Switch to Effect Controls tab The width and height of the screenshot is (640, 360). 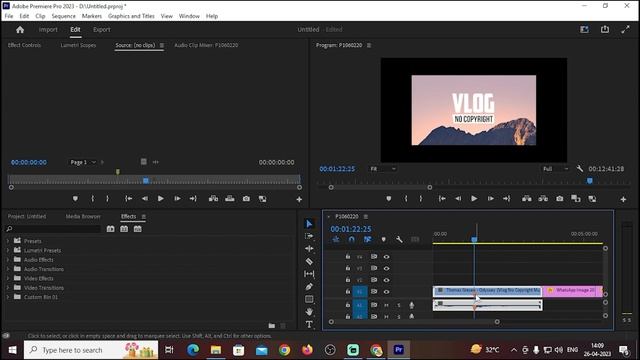24,45
